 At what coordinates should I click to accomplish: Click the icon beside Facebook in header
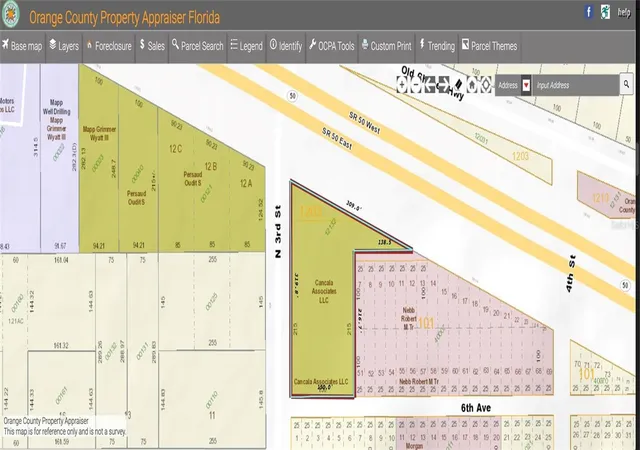pos(605,12)
